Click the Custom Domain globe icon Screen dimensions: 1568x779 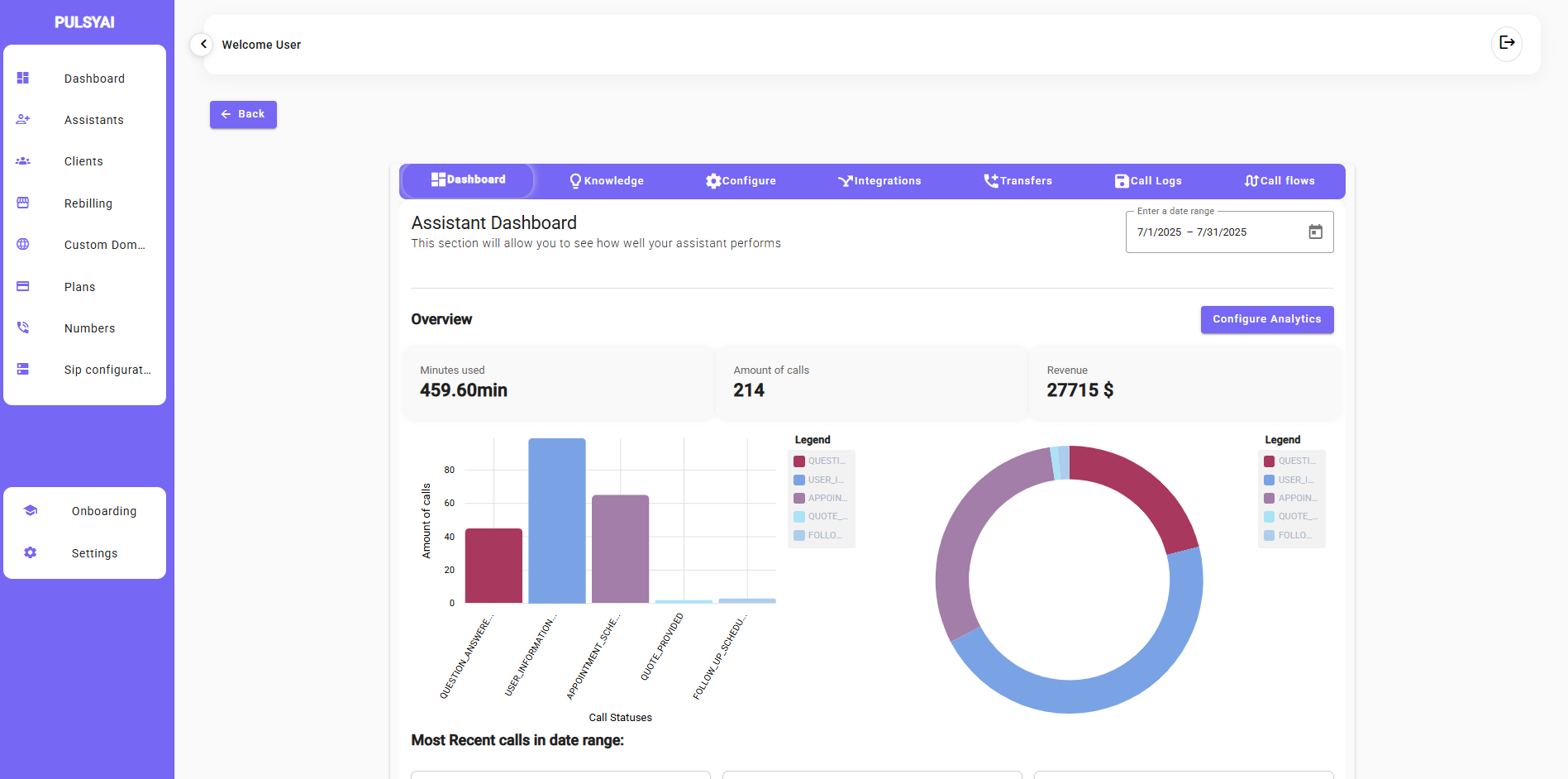click(23, 244)
